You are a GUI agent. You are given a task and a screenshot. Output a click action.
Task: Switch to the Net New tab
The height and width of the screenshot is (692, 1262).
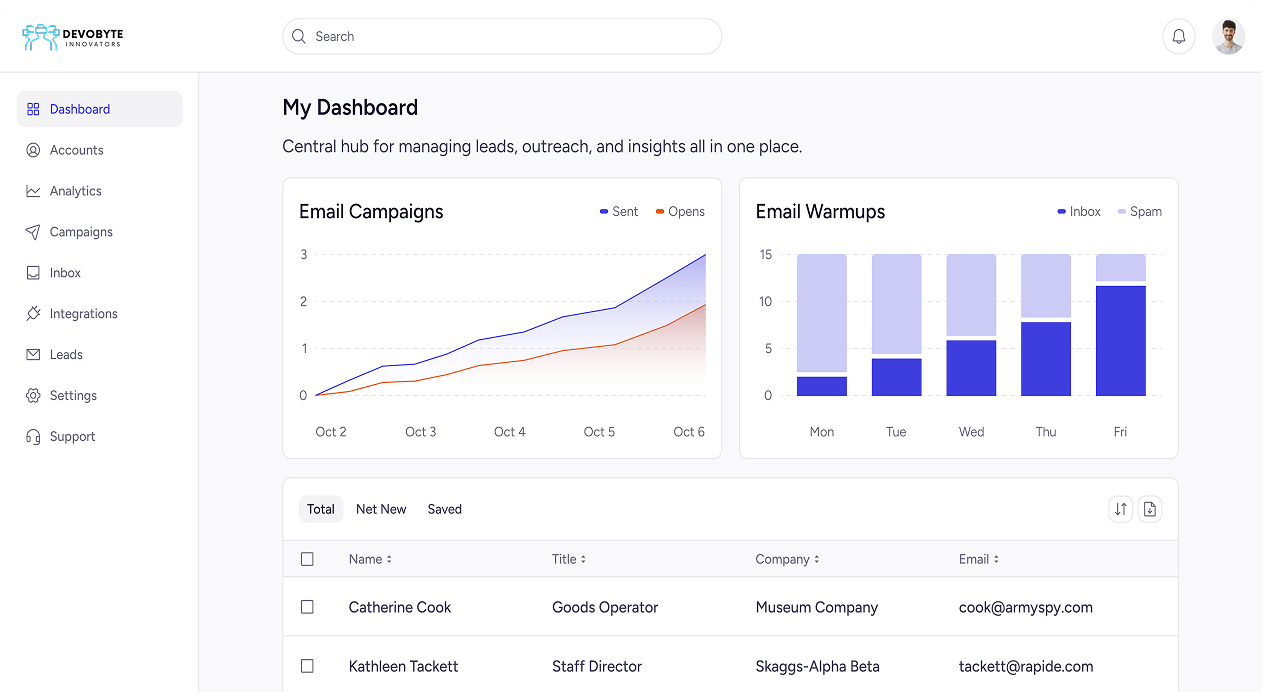tap(381, 509)
